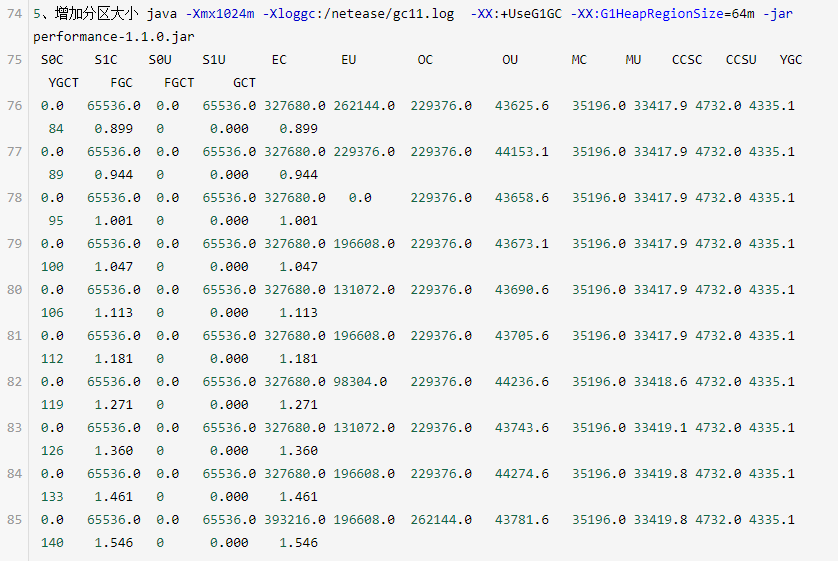838x561 pixels.
Task: Click the performance-1.1.0.jar file name
Action: click(114, 36)
